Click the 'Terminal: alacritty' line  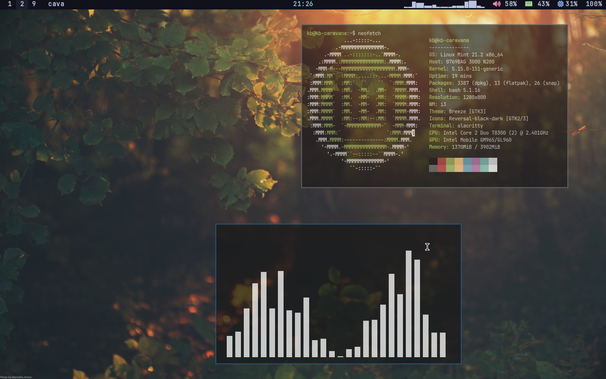coord(456,126)
